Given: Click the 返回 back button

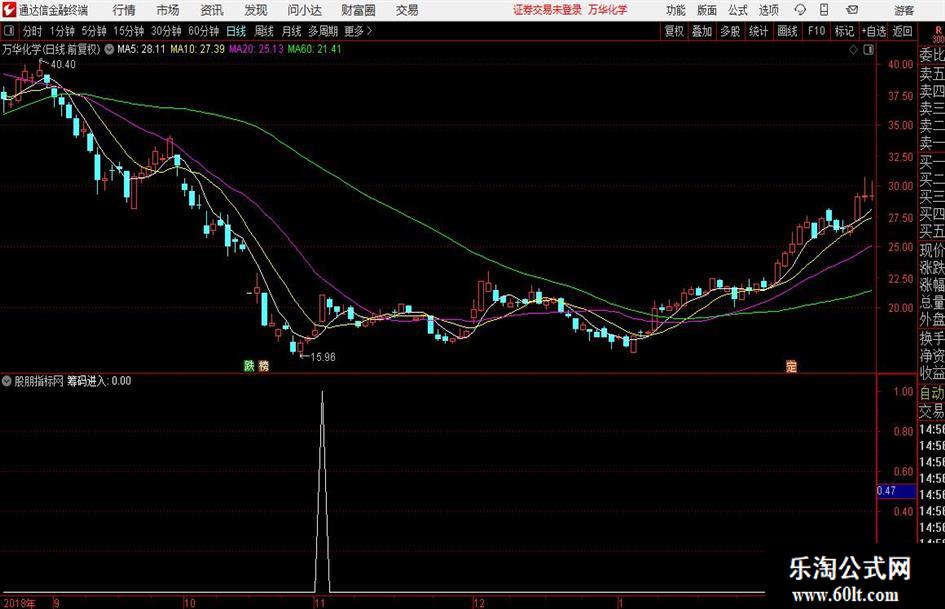Looking at the screenshot, I should [902, 31].
